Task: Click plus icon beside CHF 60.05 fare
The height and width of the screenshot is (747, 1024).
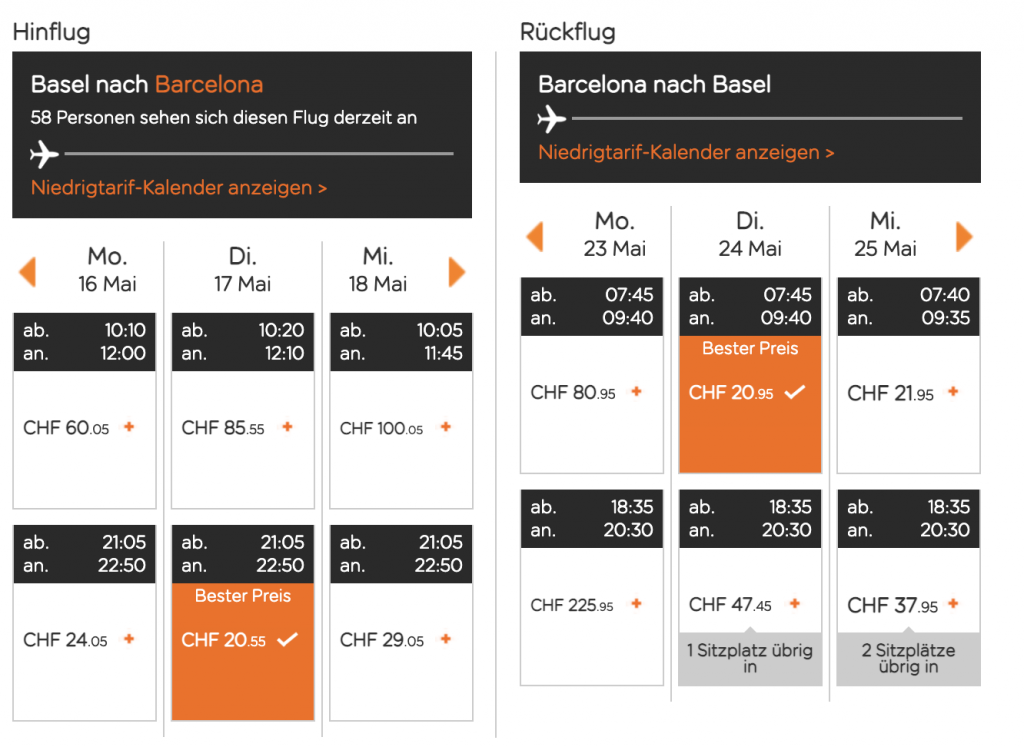Action: 128,427
